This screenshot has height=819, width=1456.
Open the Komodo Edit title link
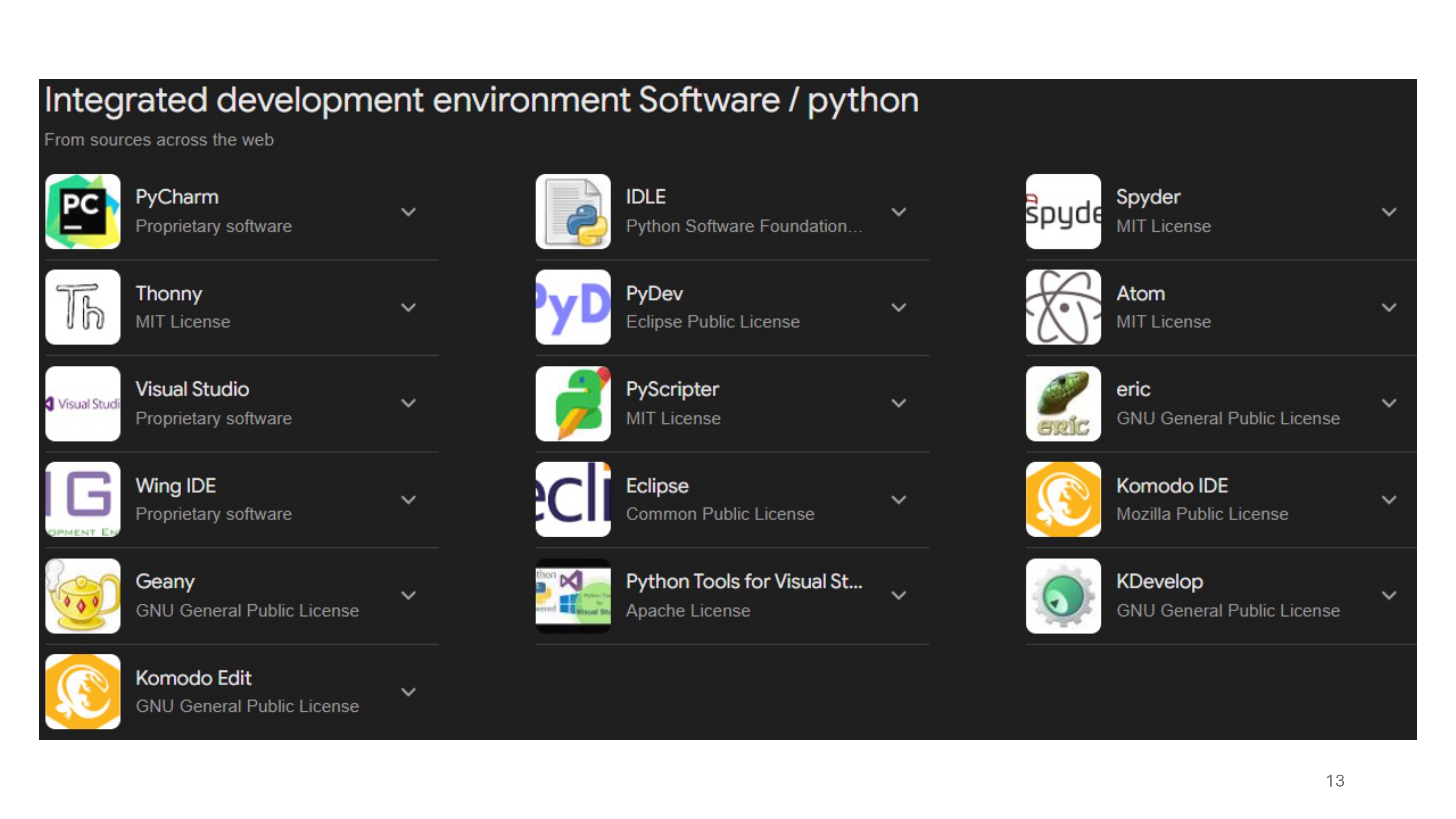[x=193, y=678]
